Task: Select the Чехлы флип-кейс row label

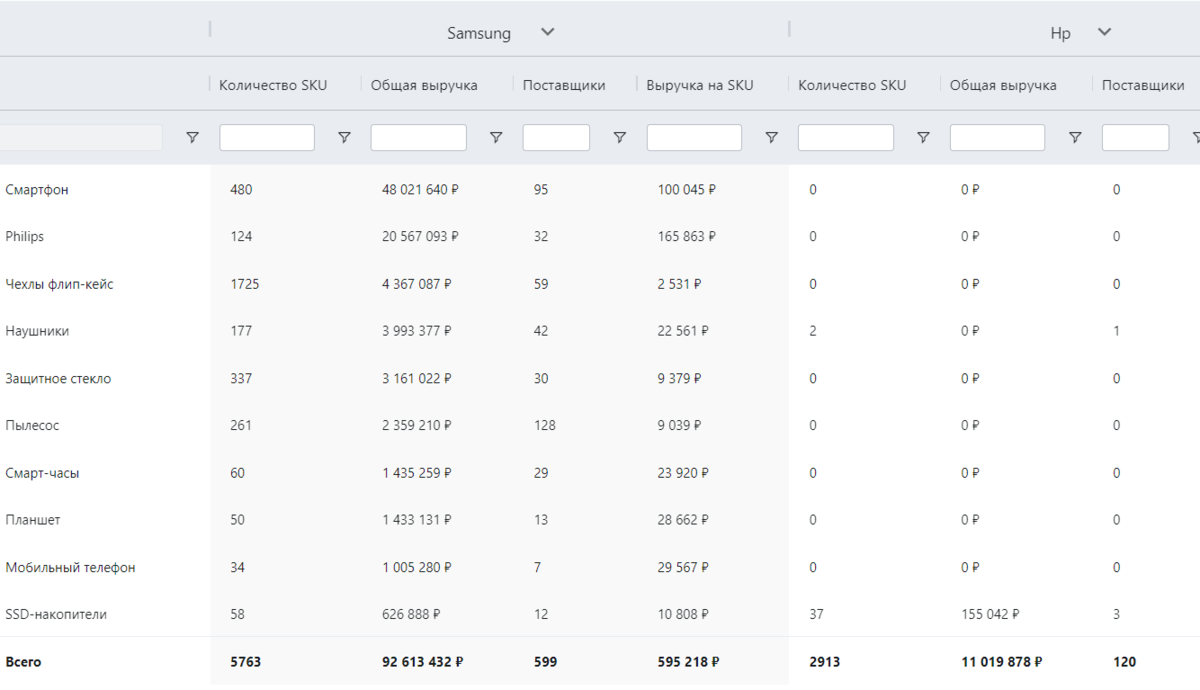Action: tap(59, 284)
